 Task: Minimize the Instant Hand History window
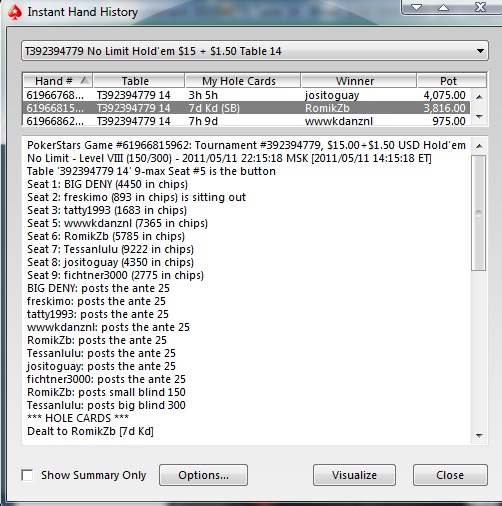coord(416,7)
